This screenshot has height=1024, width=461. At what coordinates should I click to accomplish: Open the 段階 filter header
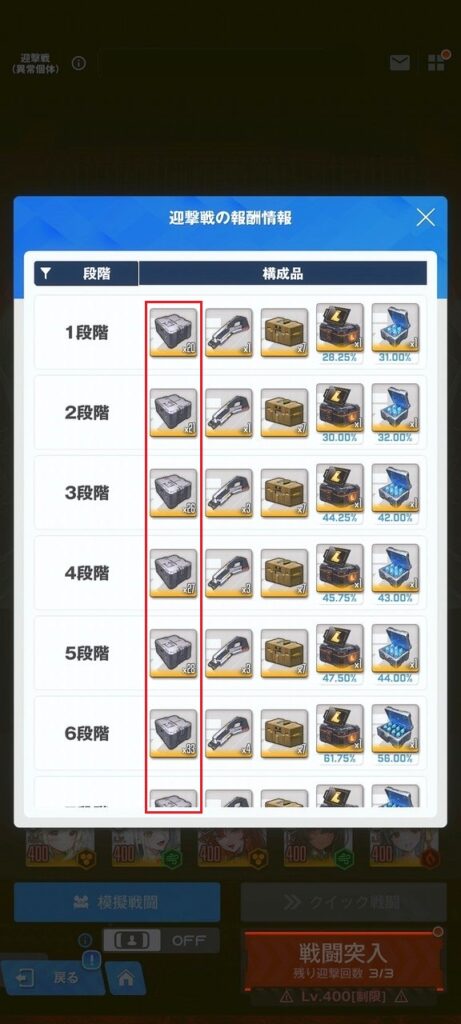pos(86,274)
